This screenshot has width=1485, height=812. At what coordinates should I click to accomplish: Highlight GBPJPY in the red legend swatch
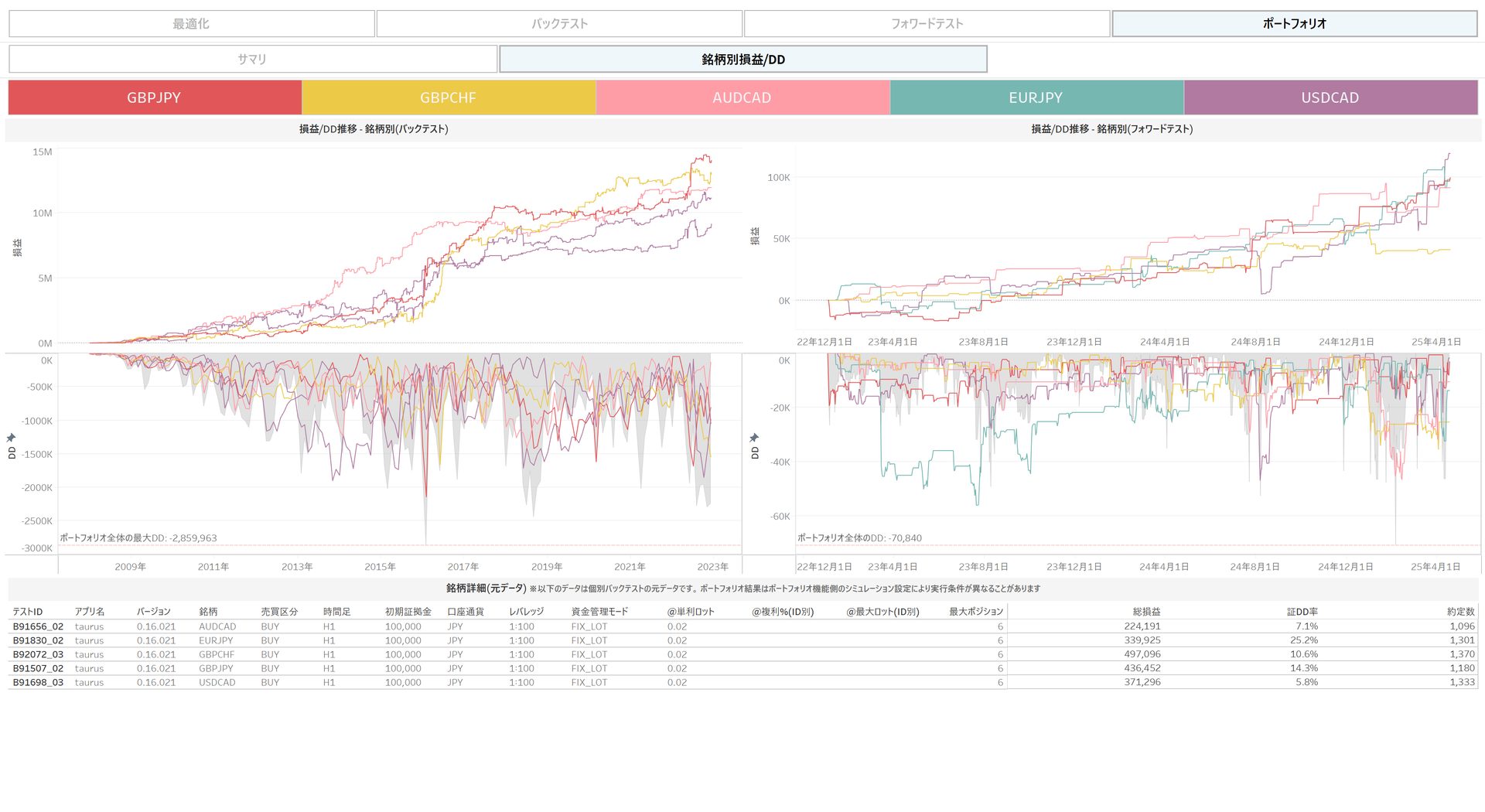tap(154, 98)
